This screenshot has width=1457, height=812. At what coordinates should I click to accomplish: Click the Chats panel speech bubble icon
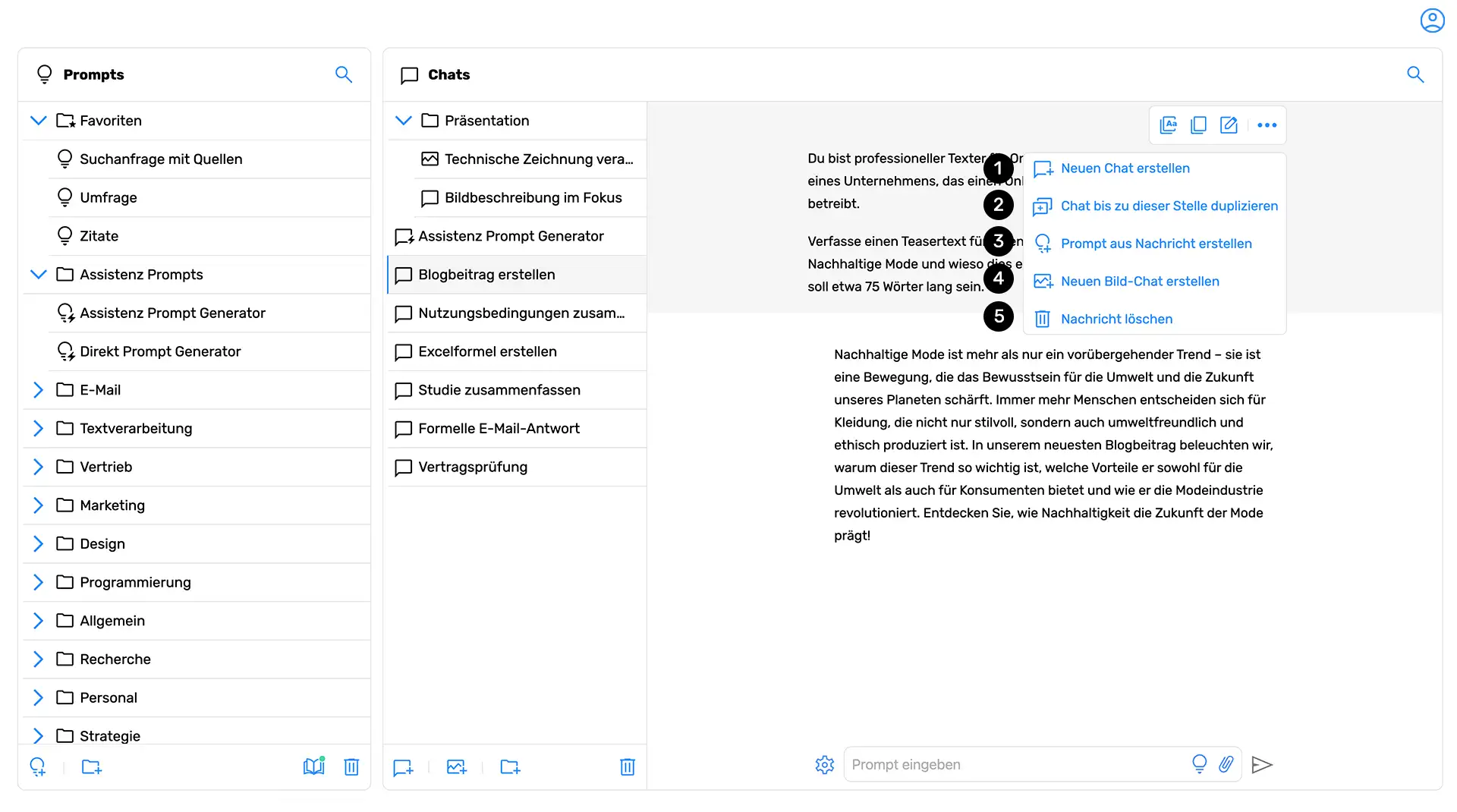tap(410, 75)
